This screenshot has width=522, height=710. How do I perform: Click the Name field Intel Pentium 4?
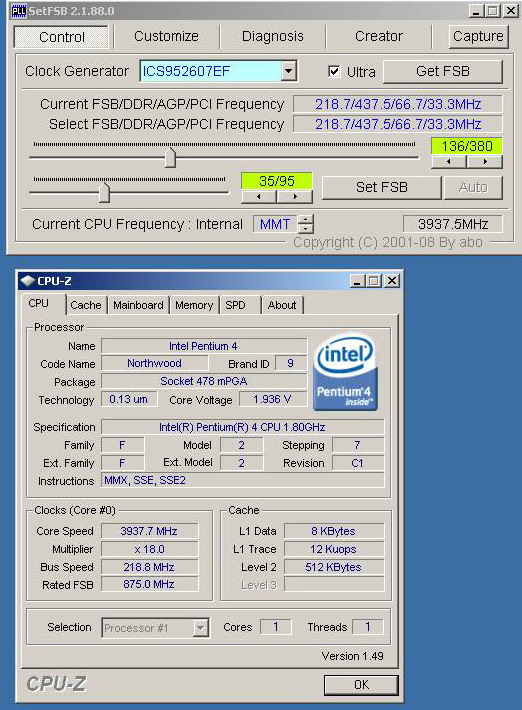(204, 346)
